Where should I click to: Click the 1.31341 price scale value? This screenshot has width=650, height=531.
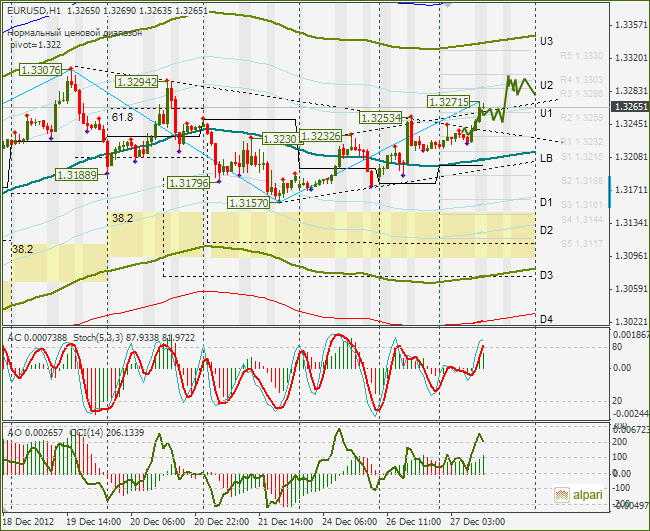[631, 223]
